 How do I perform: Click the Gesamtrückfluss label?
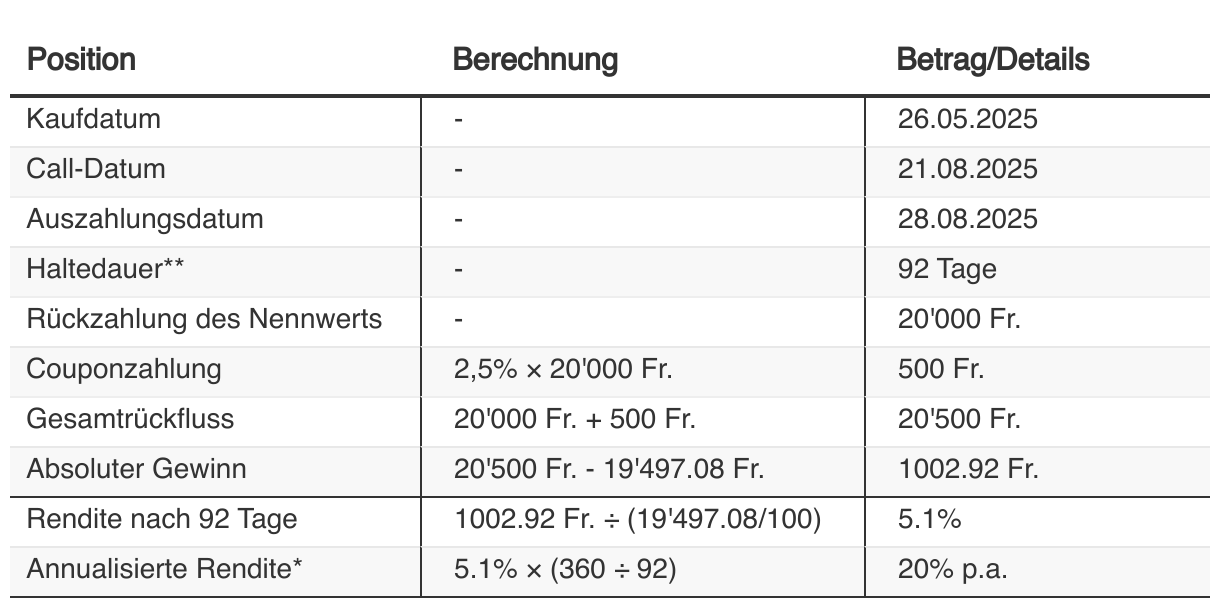click(x=130, y=420)
